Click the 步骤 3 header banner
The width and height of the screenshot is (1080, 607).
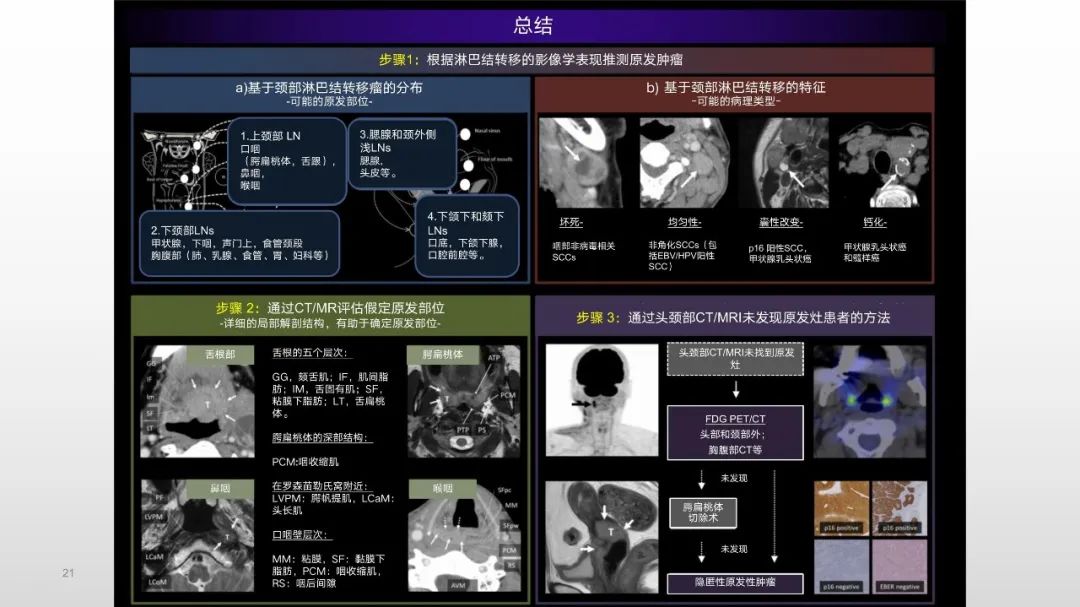734,317
